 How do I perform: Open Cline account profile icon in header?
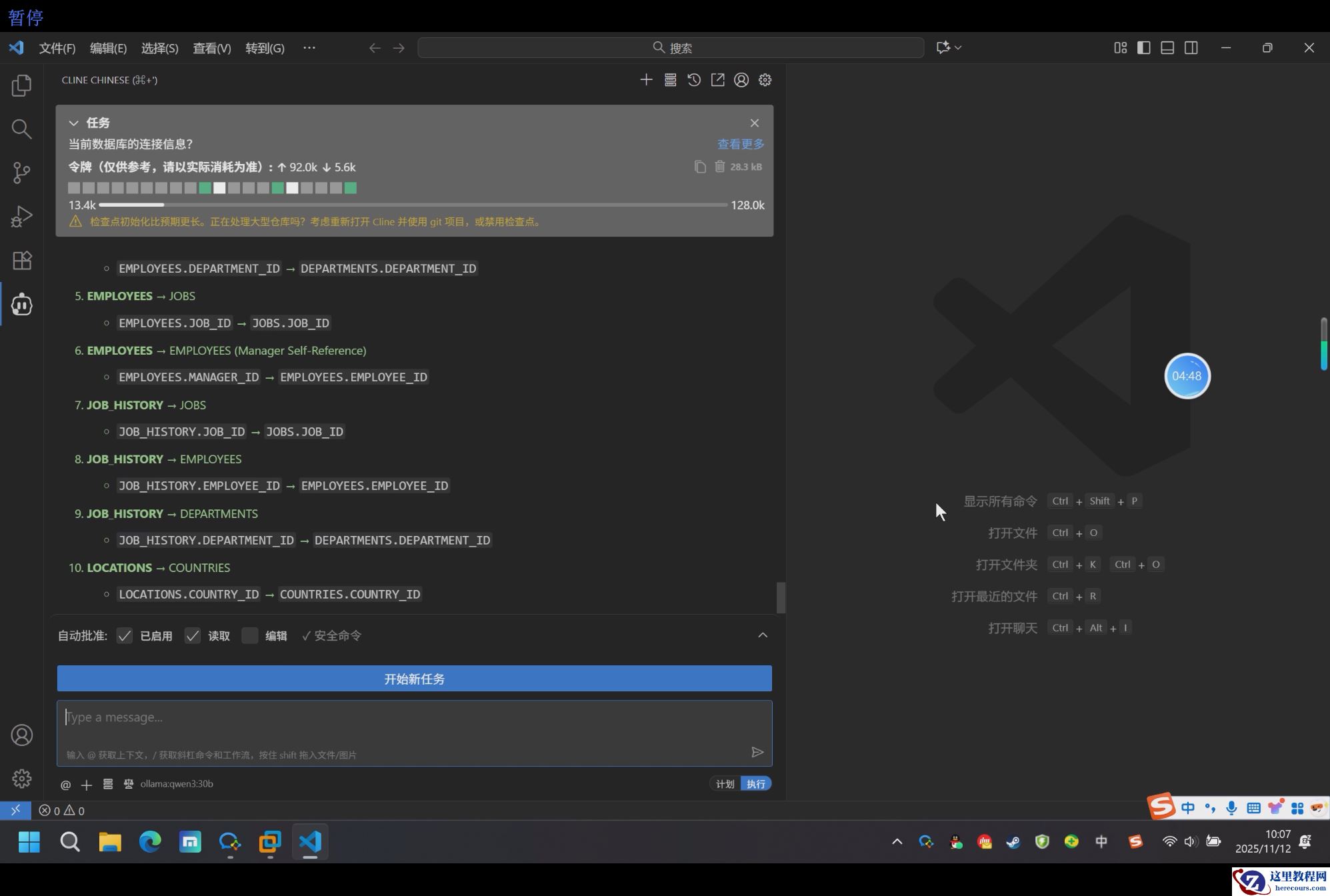741,80
